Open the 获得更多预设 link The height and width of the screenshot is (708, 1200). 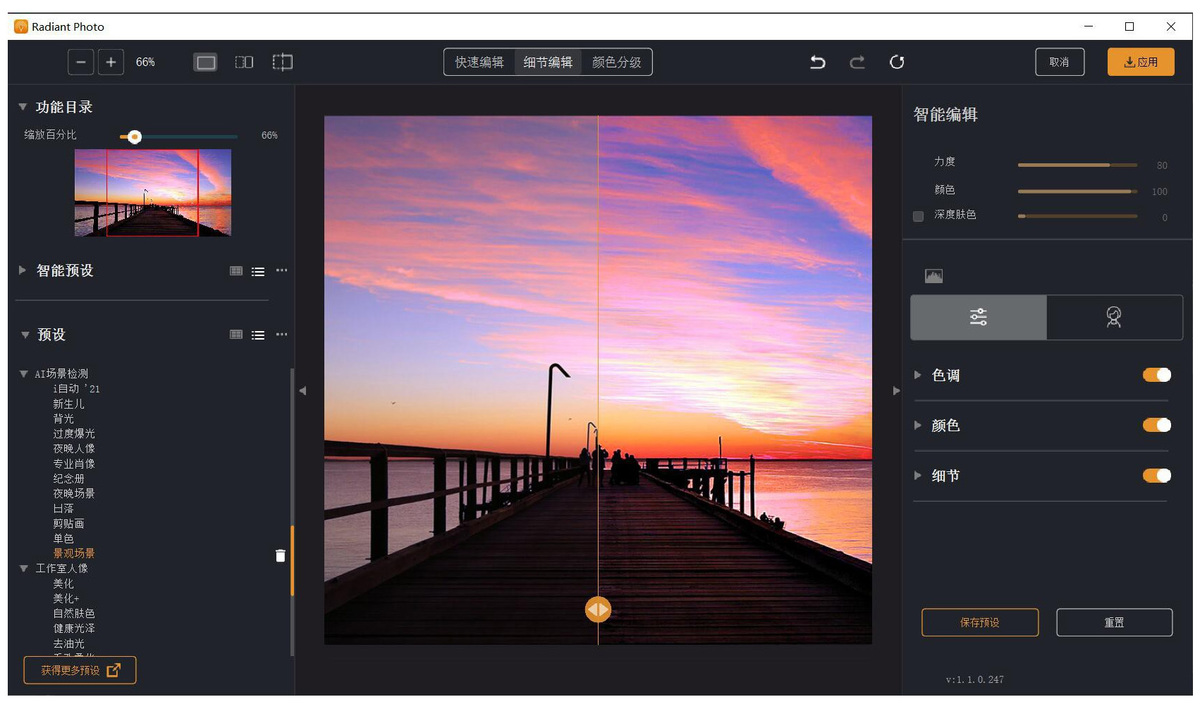80,670
